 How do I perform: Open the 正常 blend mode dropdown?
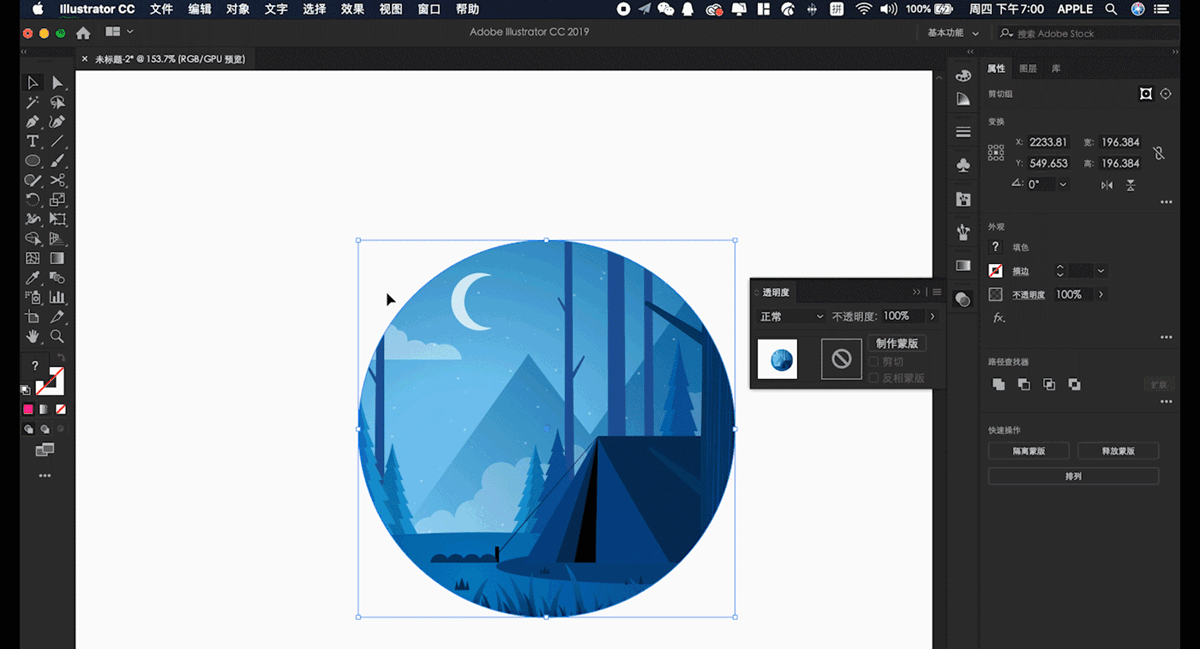[x=791, y=316]
